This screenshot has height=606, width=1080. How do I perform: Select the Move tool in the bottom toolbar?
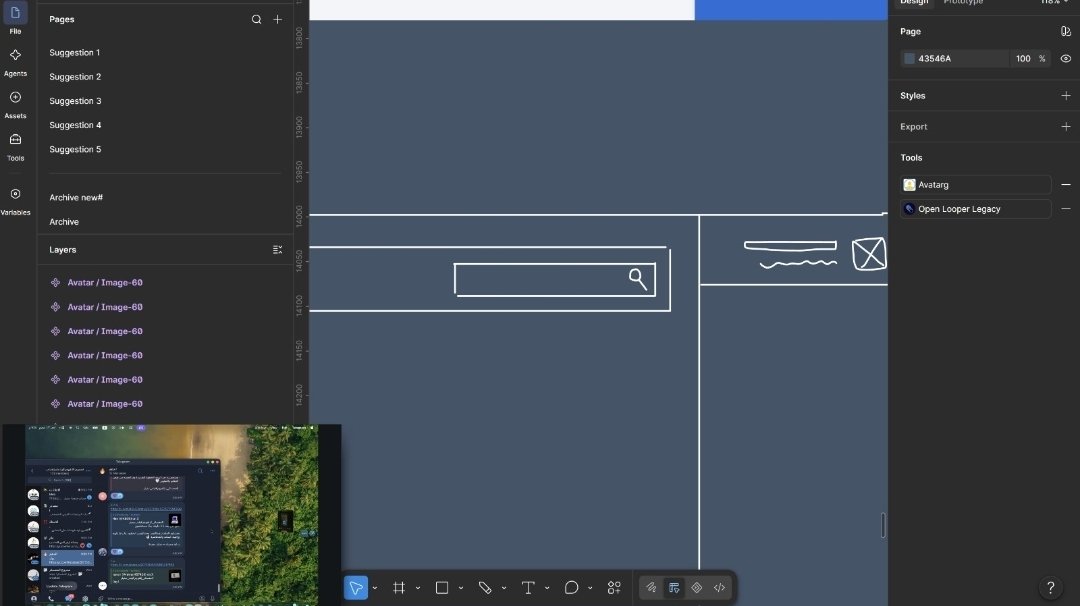[x=356, y=587]
